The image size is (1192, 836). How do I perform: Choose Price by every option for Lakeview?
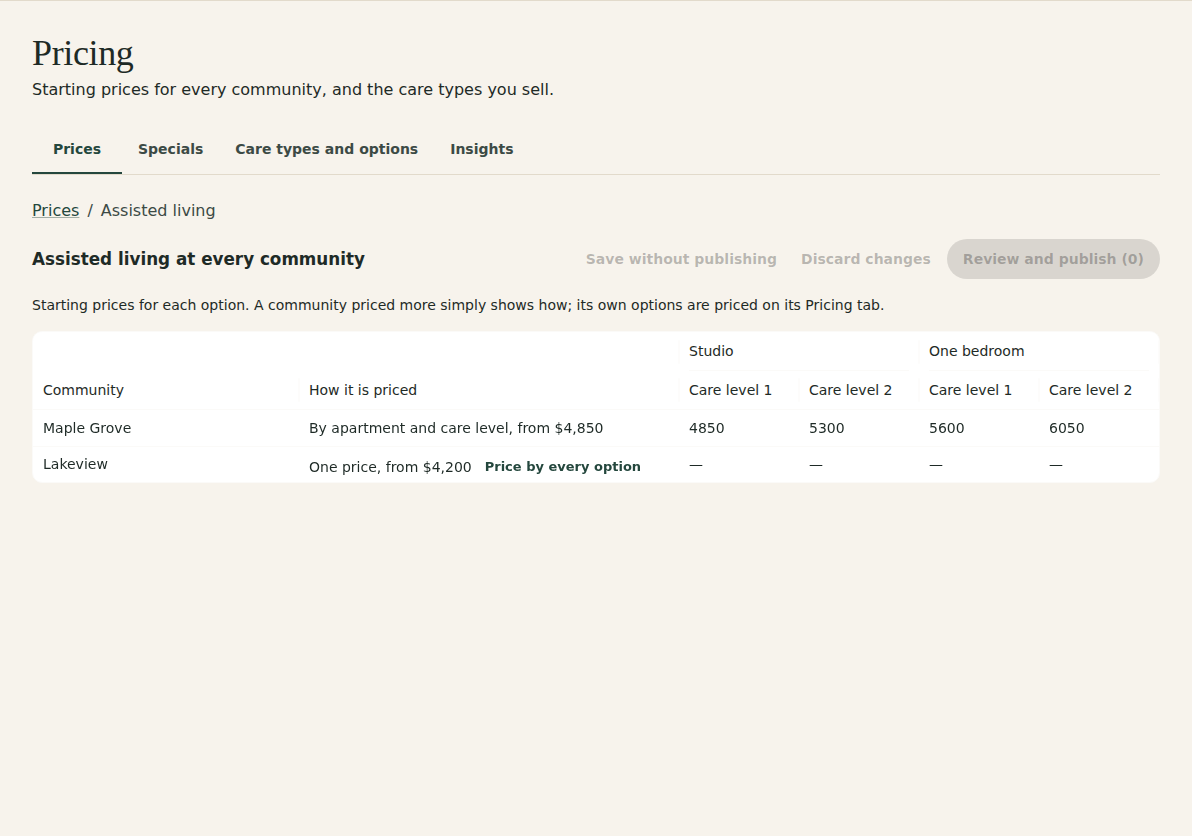coord(563,467)
